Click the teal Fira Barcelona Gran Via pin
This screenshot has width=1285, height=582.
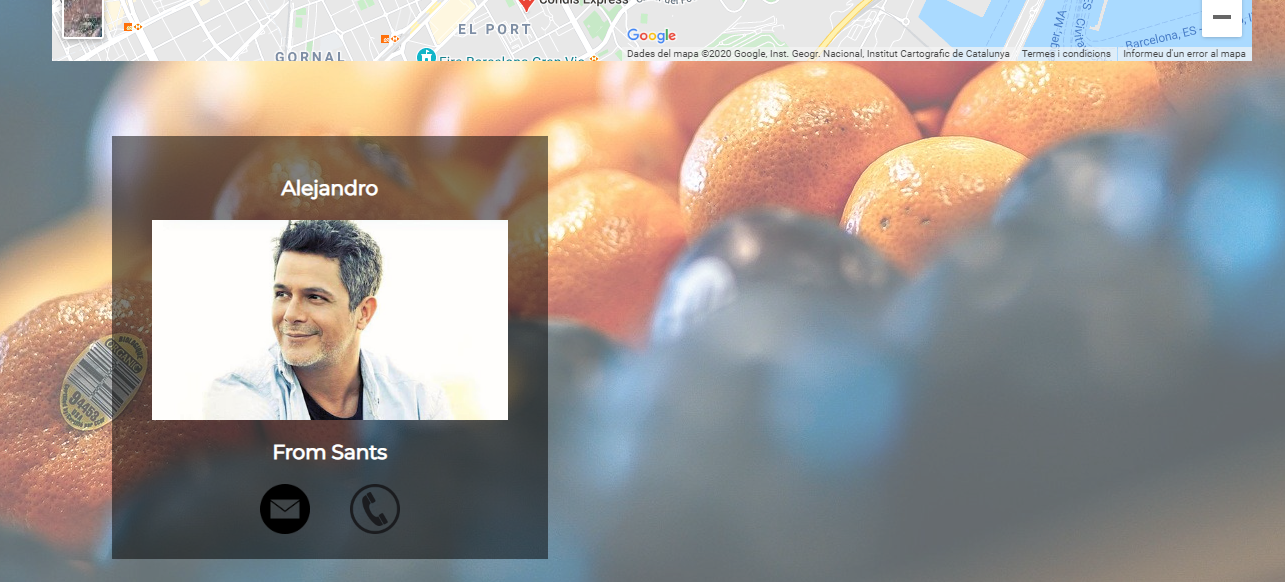(427, 56)
